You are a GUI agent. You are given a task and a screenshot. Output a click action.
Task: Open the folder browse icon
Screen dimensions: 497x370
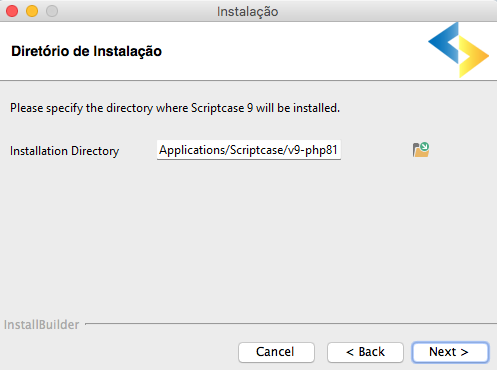click(421, 150)
